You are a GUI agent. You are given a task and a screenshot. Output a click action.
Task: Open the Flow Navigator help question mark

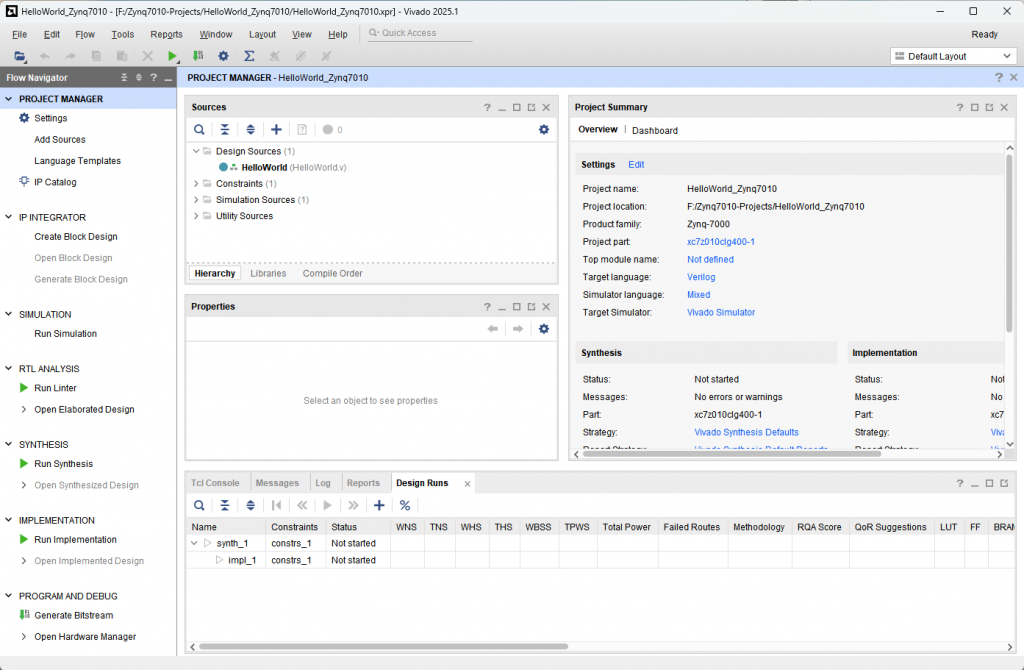coord(153,77)
